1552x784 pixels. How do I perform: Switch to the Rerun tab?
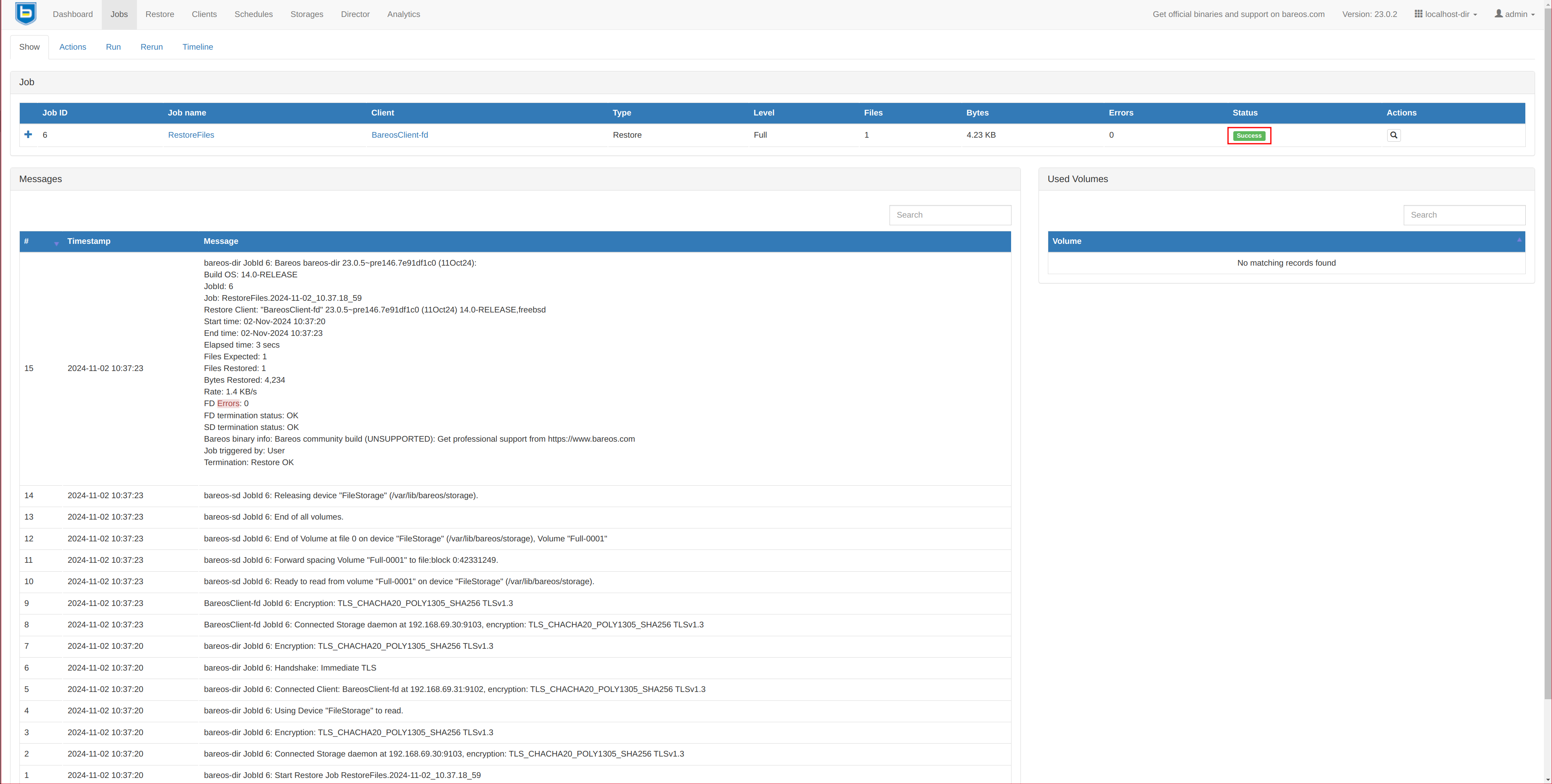pos(151,46)
